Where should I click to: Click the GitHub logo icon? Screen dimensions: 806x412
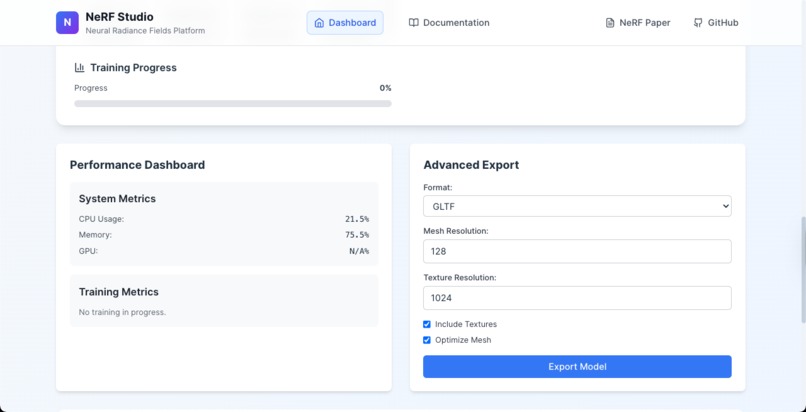point(698,23)
